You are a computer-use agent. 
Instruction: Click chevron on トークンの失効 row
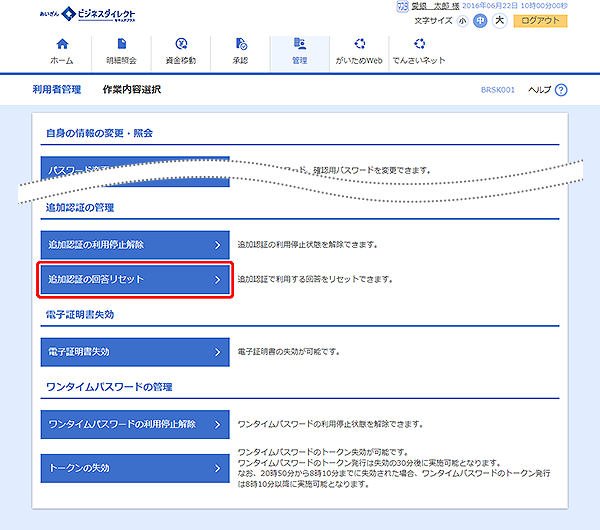[x=217, y=468]
